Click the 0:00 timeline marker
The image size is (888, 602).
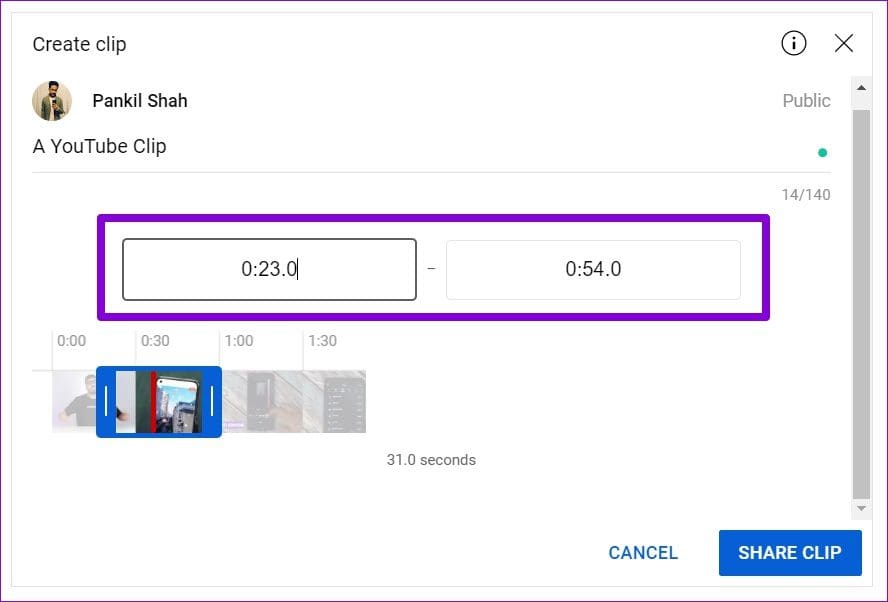coord(71,341)
